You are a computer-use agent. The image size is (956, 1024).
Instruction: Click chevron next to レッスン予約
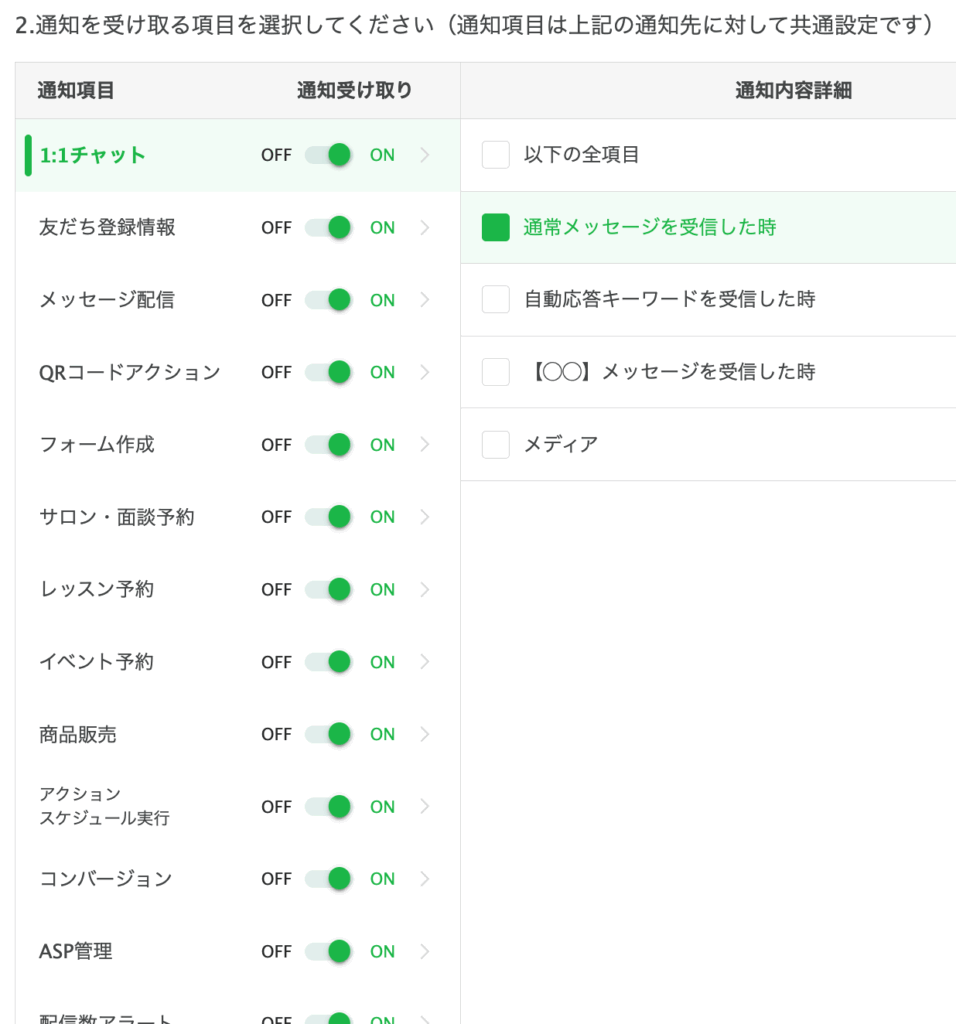pos(425,589)
